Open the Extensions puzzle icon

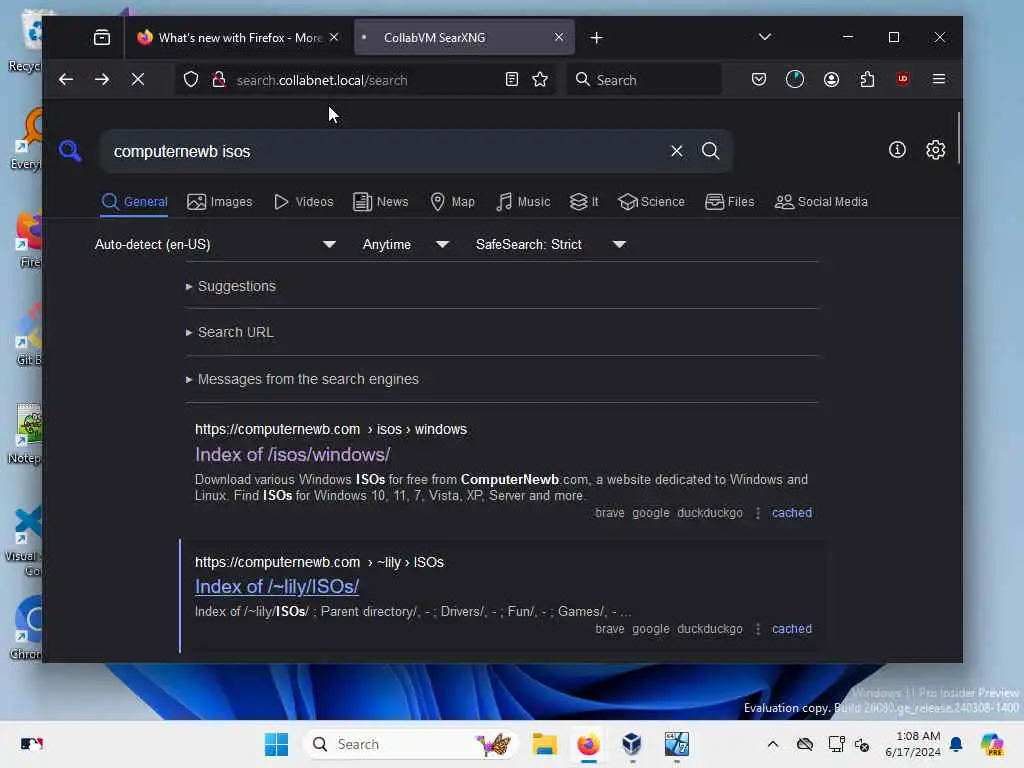pyautogui.click(x=867, y=80)
